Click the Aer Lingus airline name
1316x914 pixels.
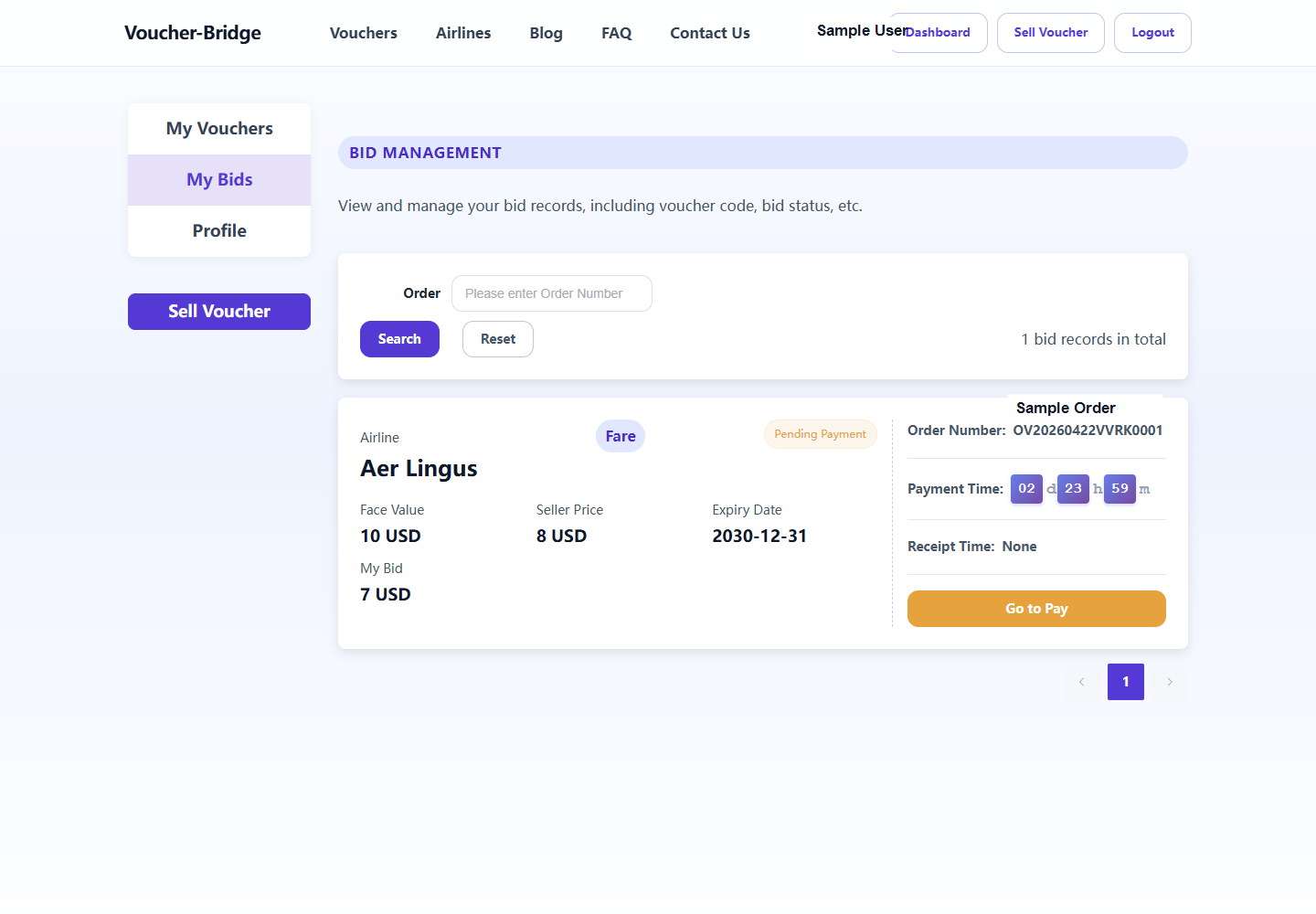coord(419,469)
